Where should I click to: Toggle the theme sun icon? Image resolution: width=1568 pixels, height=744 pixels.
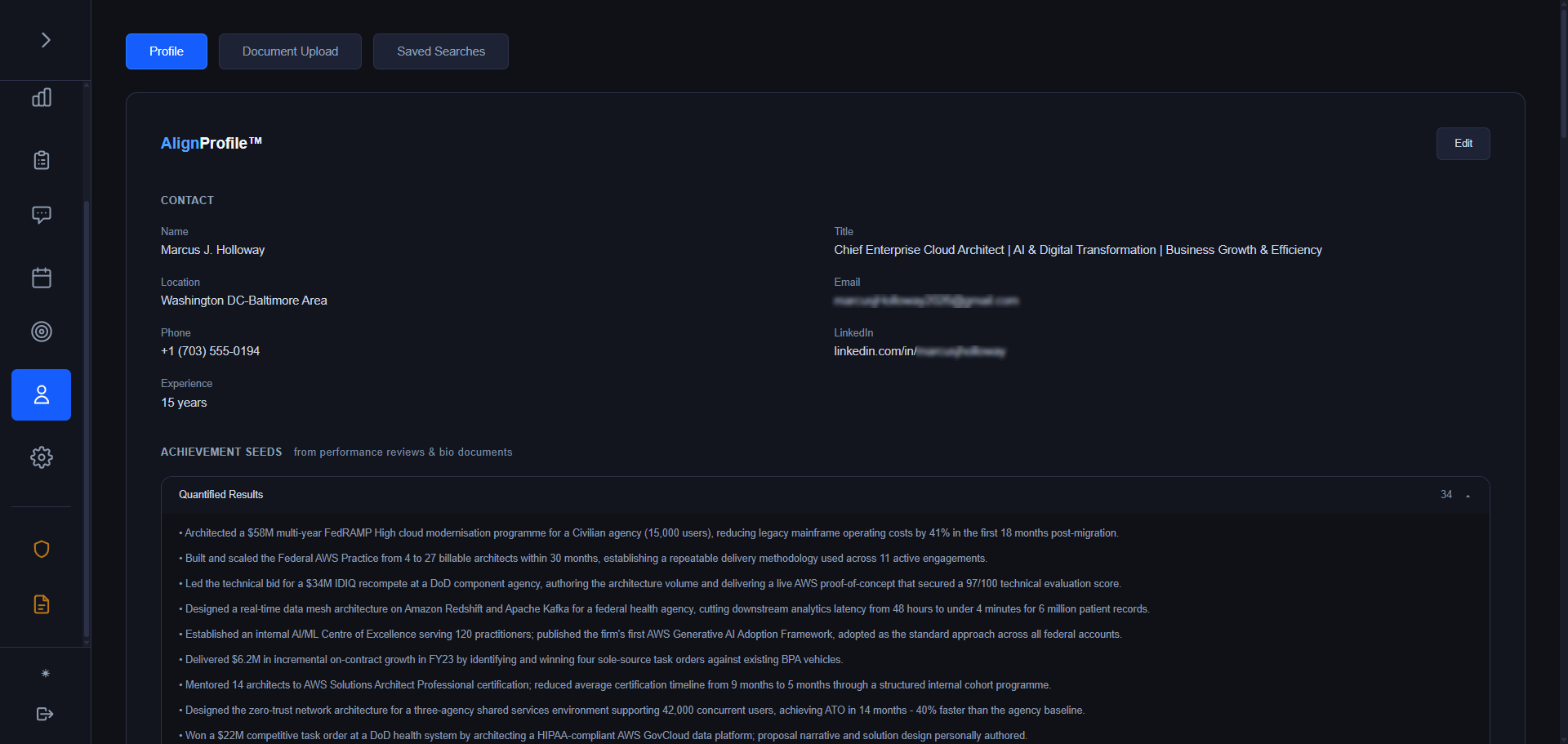pyautogui.click(x=46, y=674)
